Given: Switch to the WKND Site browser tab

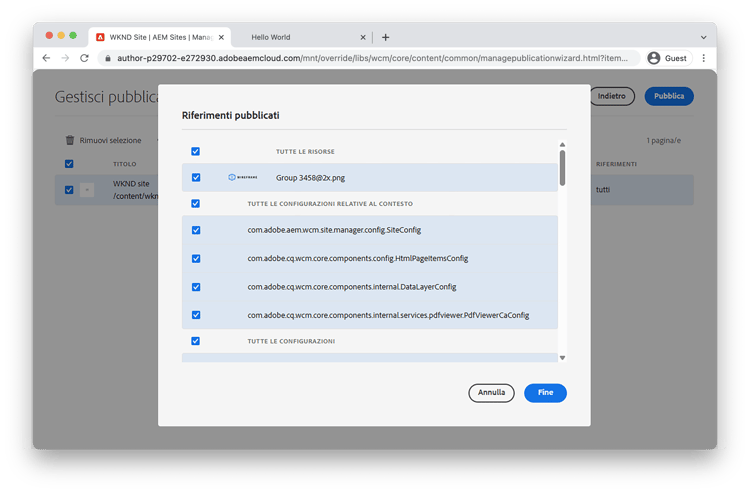Looking at the screenshot, I should click(160, 37).
